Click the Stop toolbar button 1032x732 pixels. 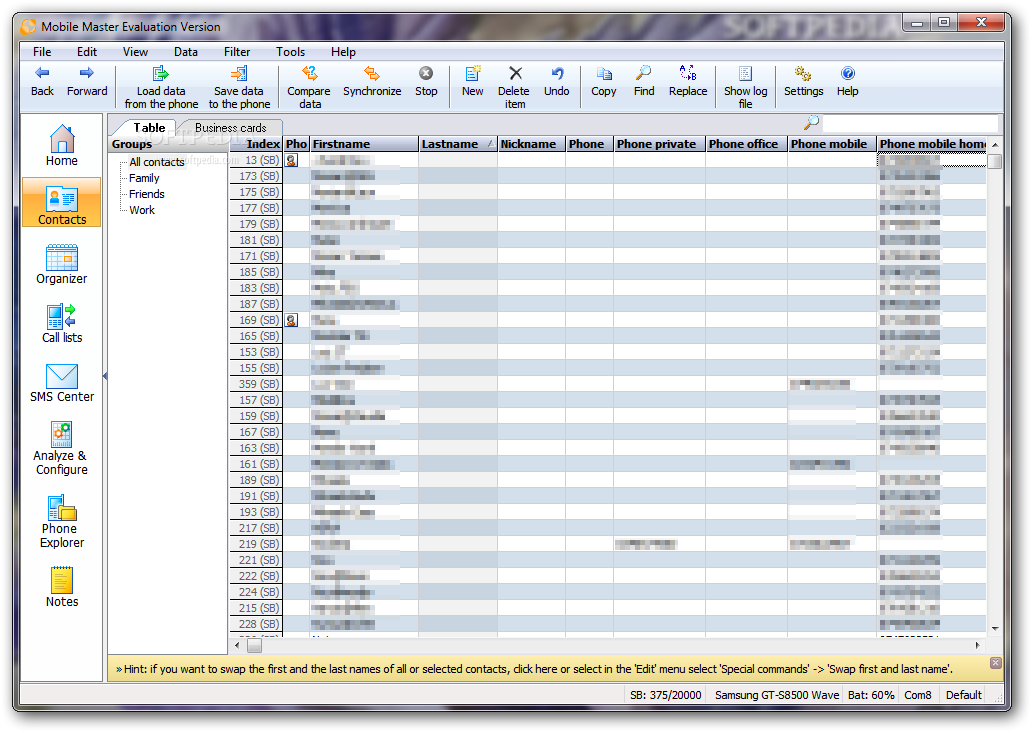pos(426,81)
